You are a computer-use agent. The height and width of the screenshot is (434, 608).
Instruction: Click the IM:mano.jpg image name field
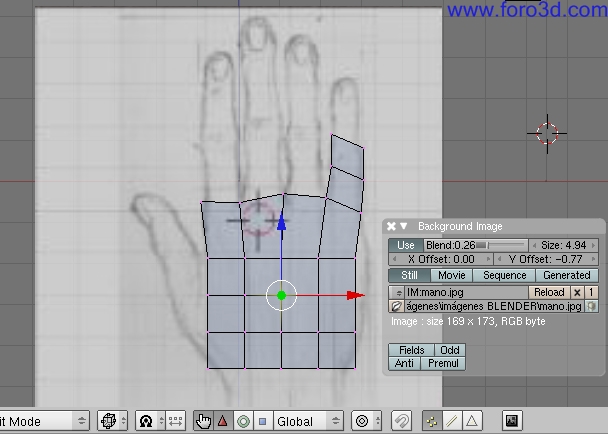467,292
